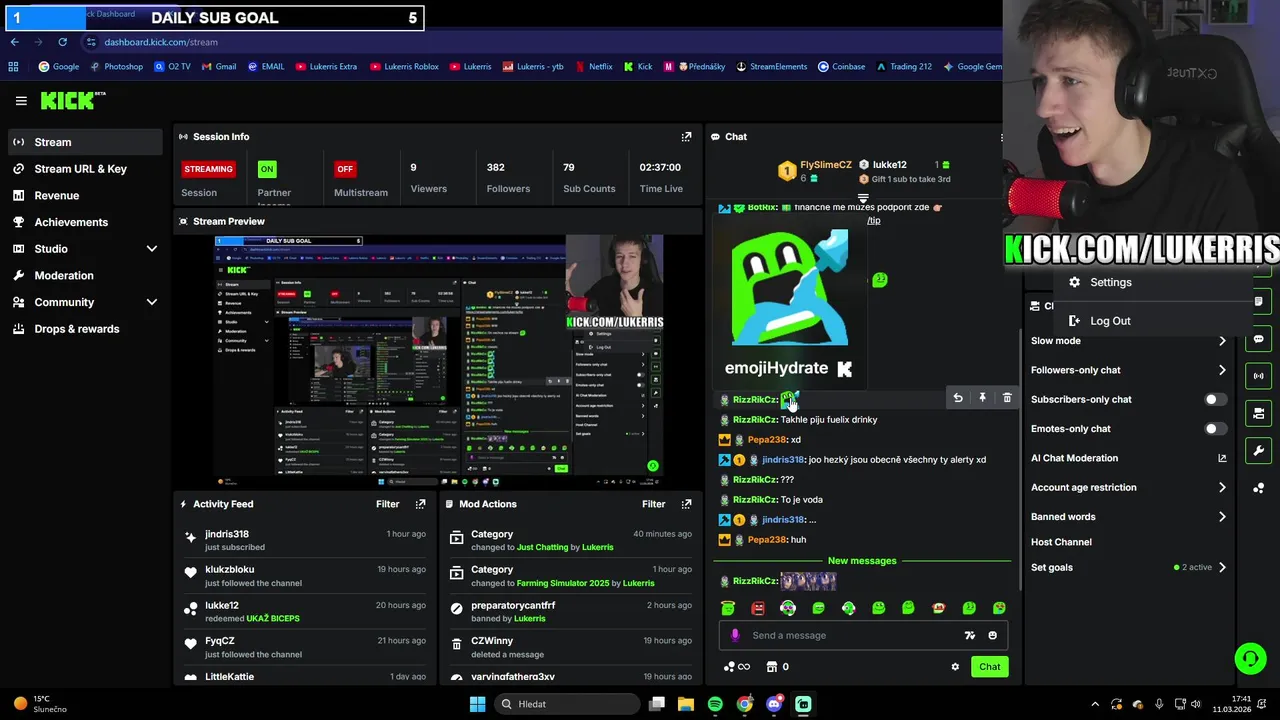This screenshot has width=1280, height=720.
Task: Open the UKAŽ BICEPS reward link
Action: (273, 618)
